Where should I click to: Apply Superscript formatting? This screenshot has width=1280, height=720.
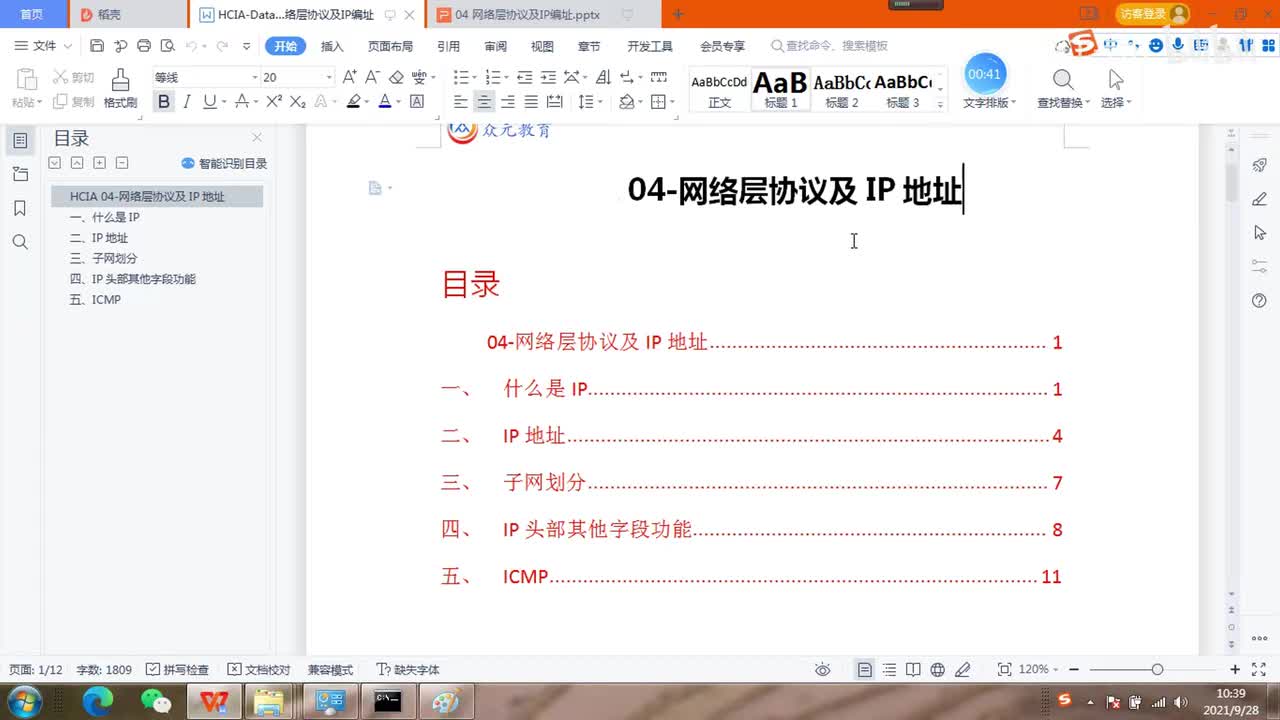click(x=274, y=102)
